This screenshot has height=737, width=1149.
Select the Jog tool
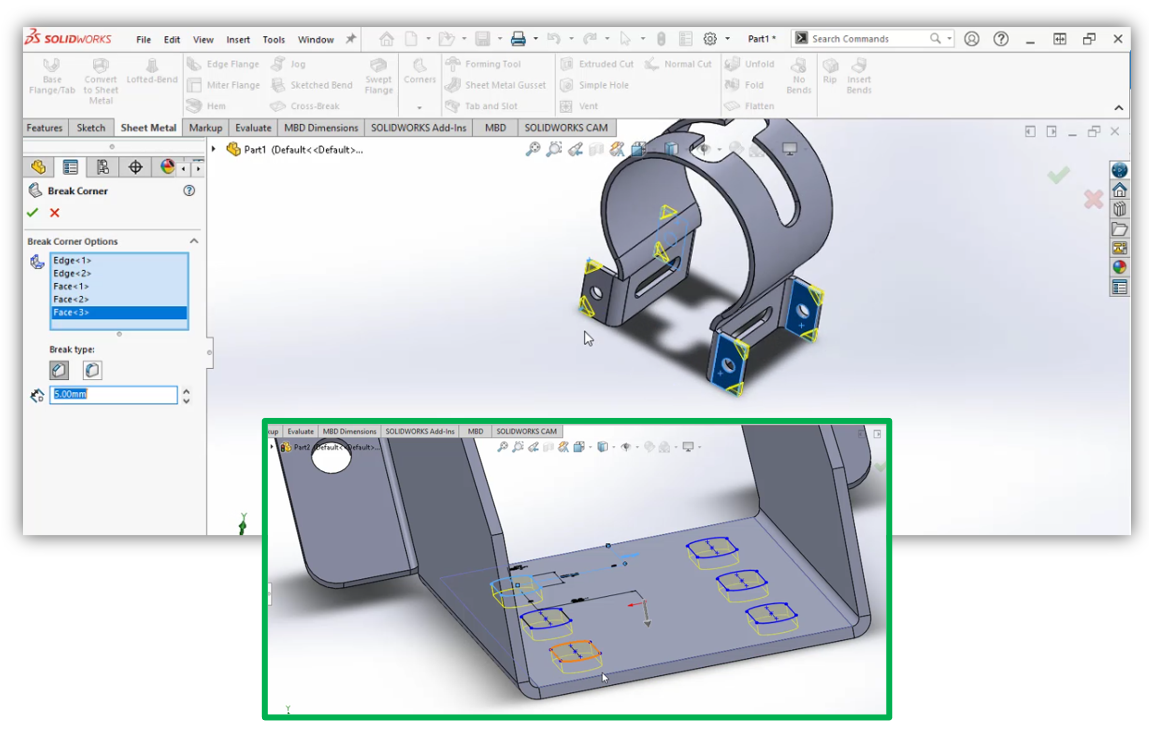click(289, 64)
